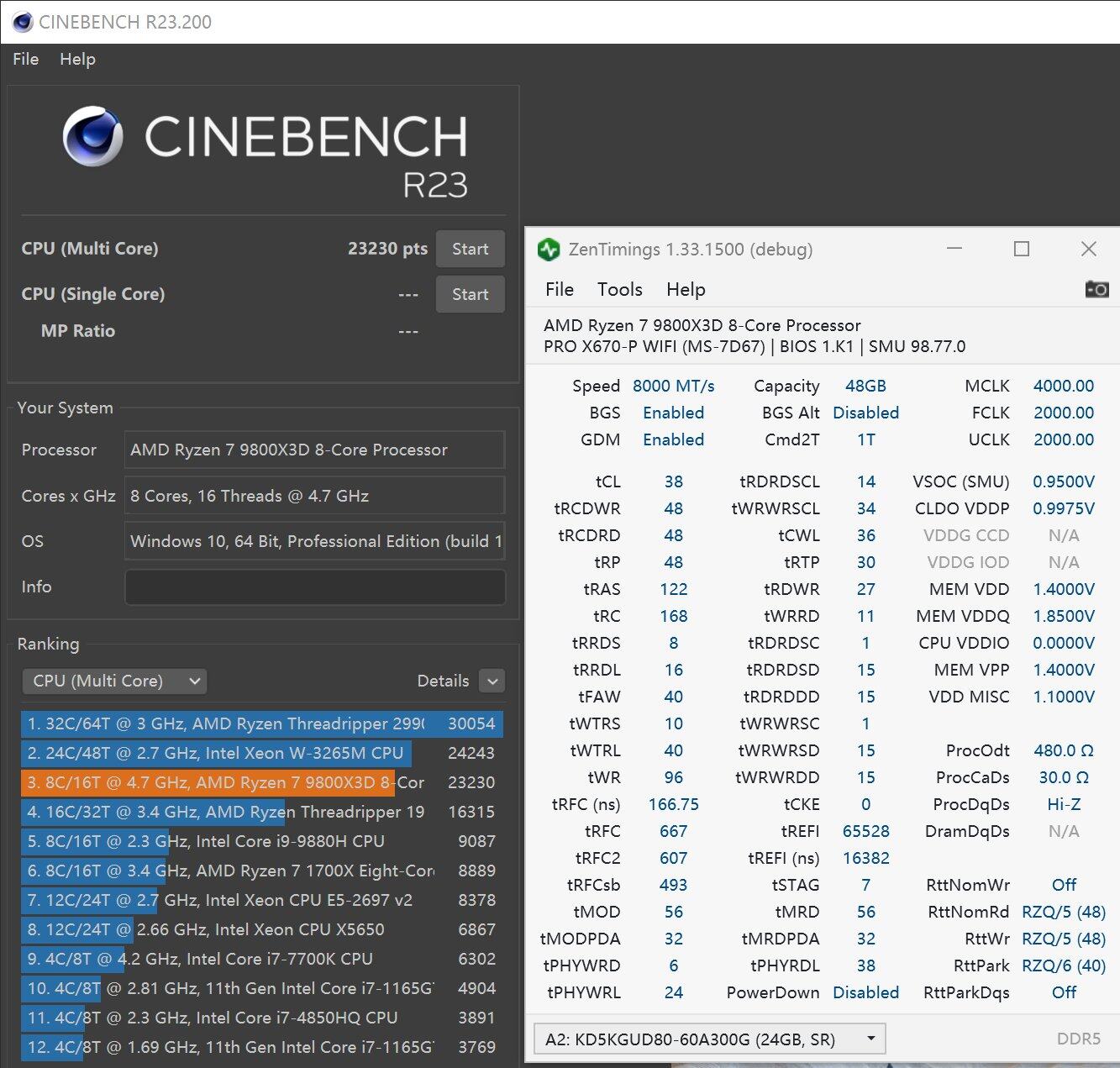Maximize the ZenTimings window
The height and width of the screenshot is (1068, 1120).
(x=1022, y=249)
